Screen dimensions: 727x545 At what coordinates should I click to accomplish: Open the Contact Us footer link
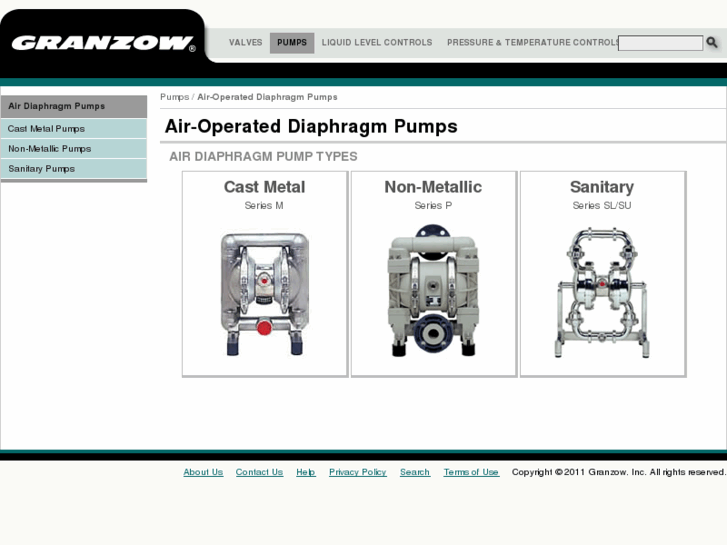pyautogui.click(x=259, y=472)
